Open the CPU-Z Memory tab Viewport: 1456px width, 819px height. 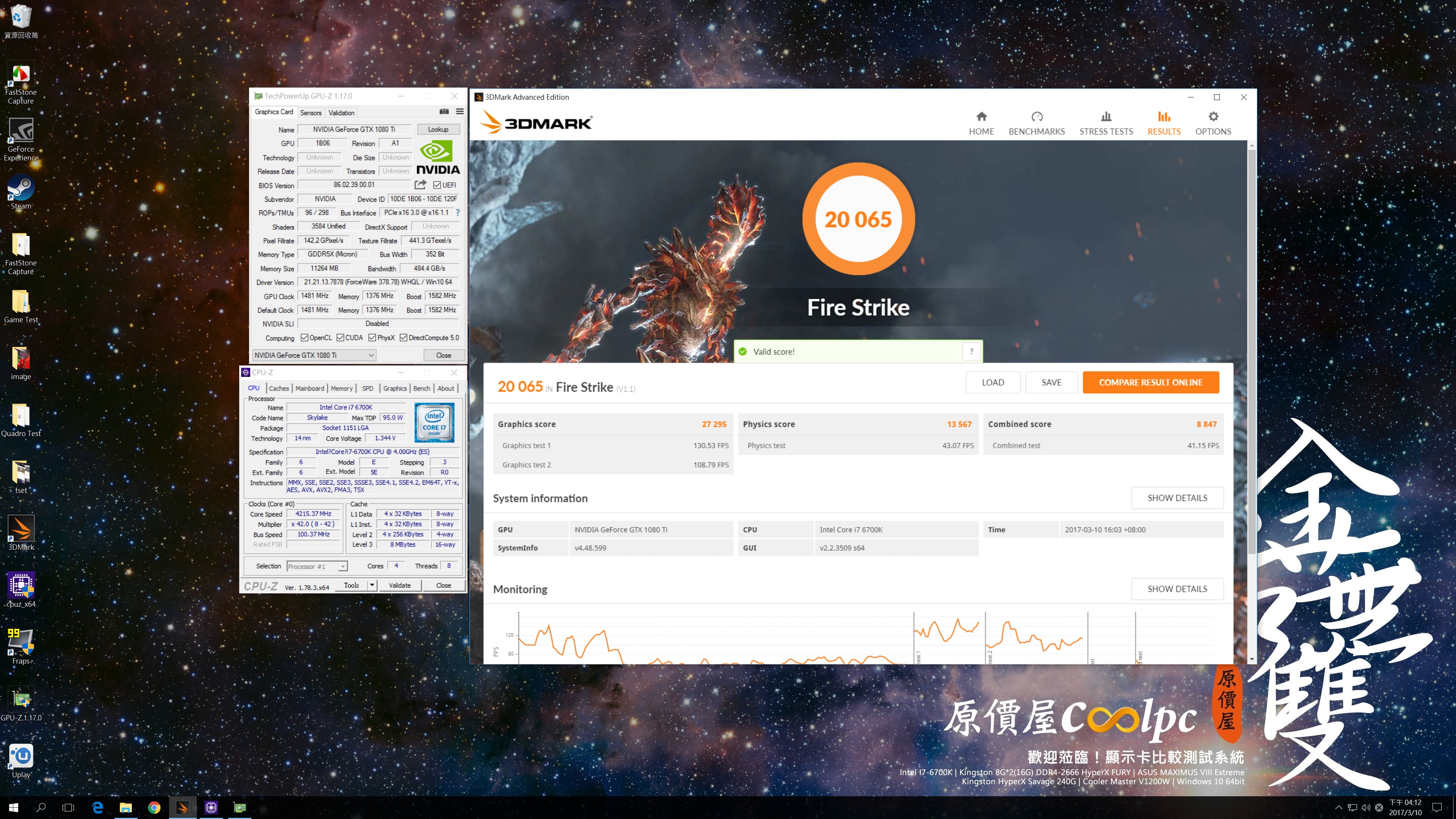click(x=341, y=388)
